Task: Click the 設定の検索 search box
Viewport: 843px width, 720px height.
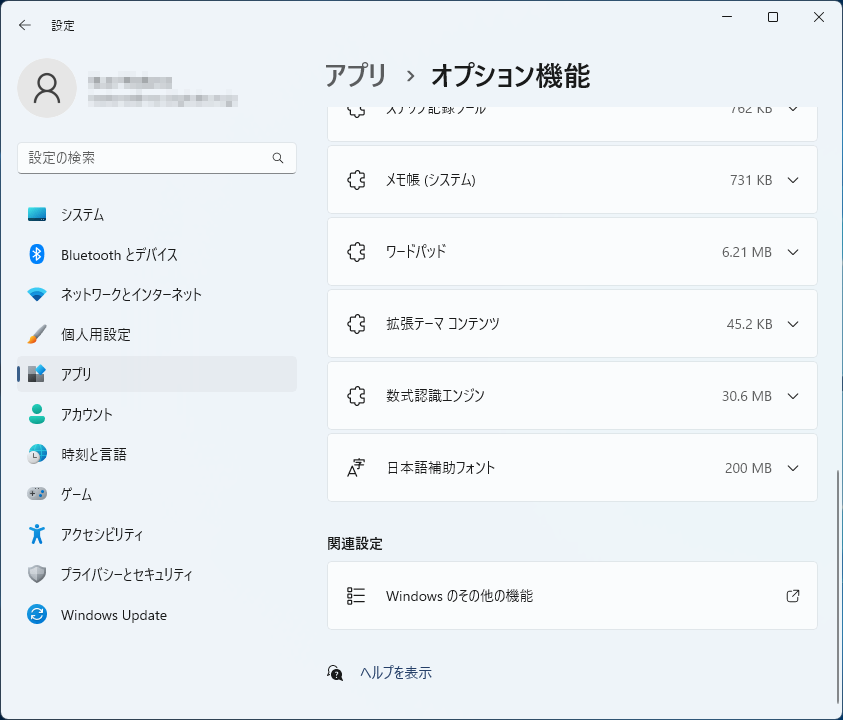Action: (145, 158)
